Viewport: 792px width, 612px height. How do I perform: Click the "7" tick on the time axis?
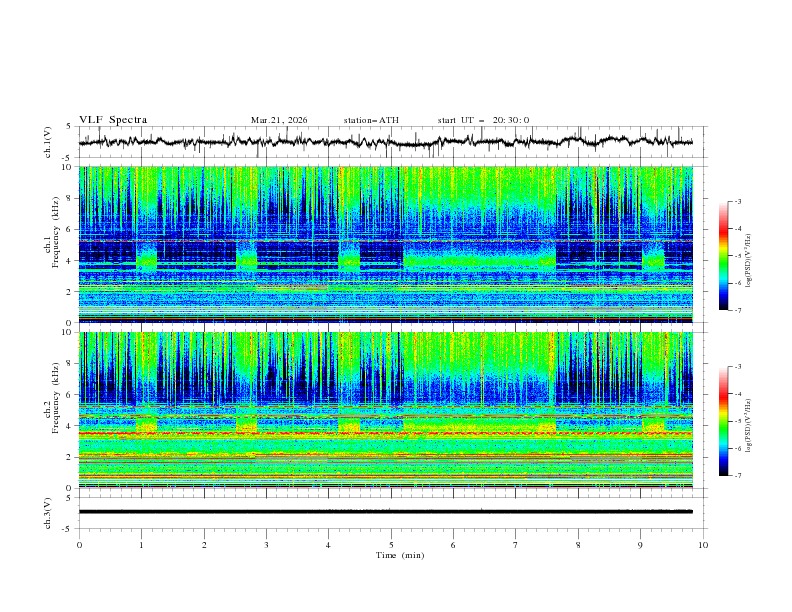point(516,545)
